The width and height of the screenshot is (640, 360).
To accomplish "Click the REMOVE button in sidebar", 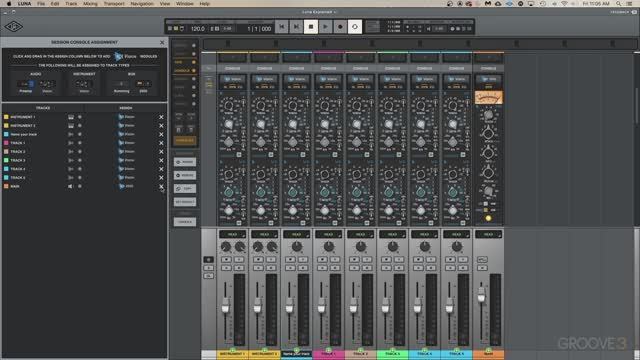I will (x=185, y=175).
